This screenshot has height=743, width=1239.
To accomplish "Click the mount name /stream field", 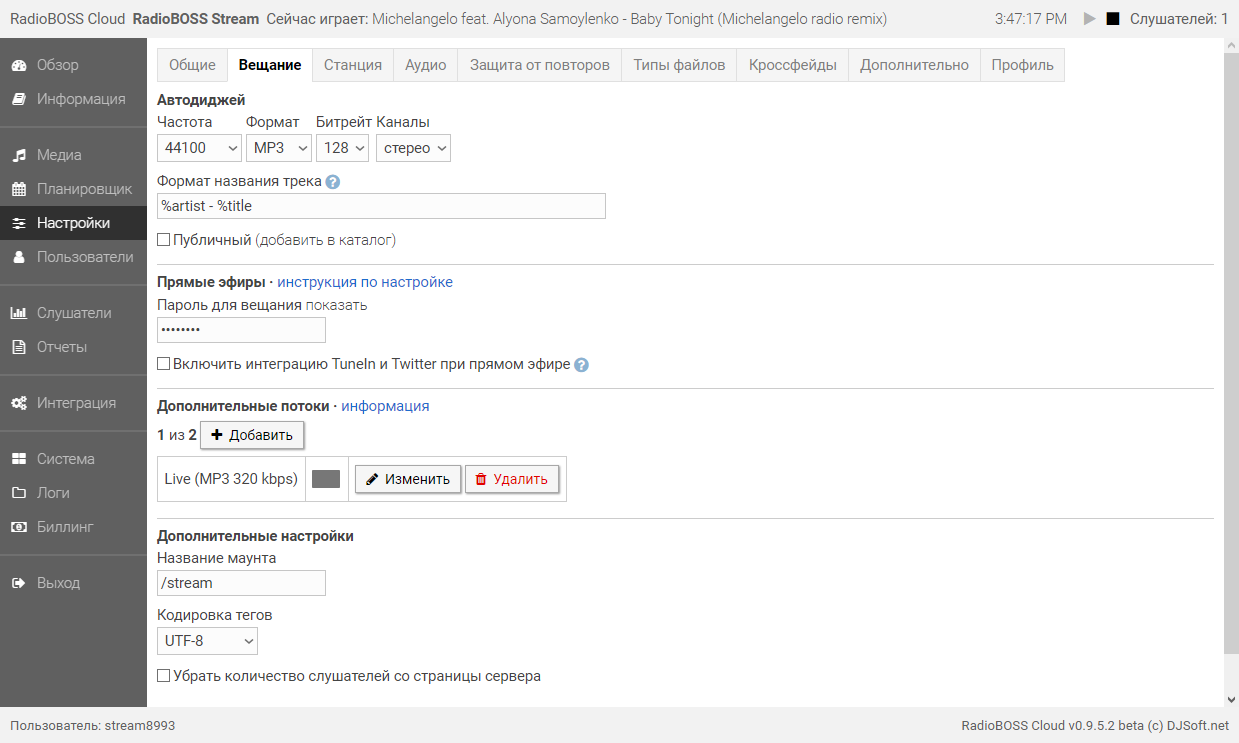I will [x=241, y=583].
